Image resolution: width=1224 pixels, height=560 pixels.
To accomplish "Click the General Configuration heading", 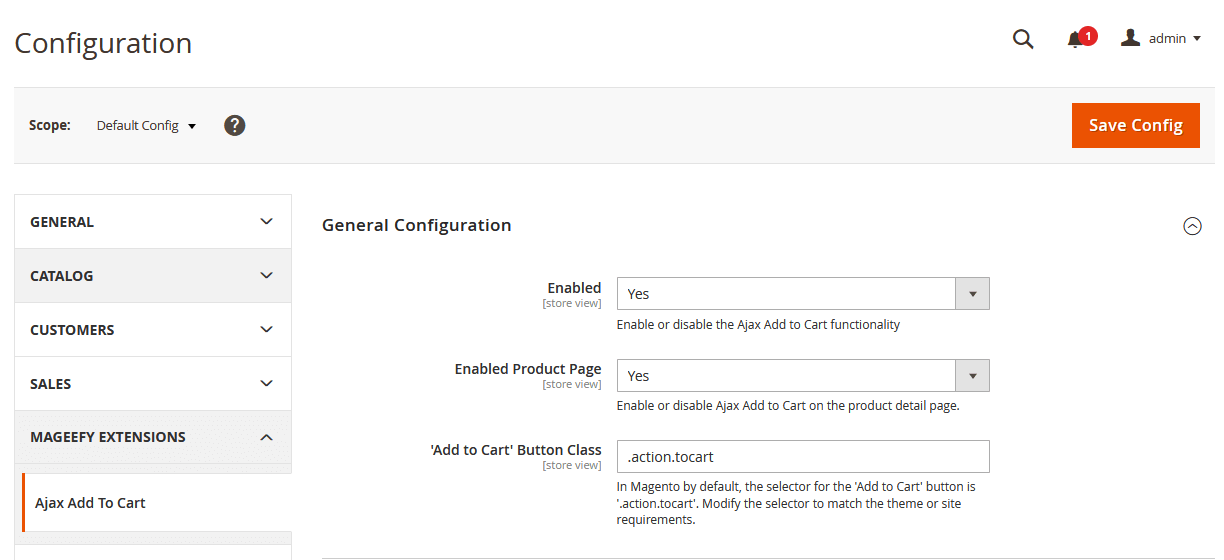I will [416, 226].
